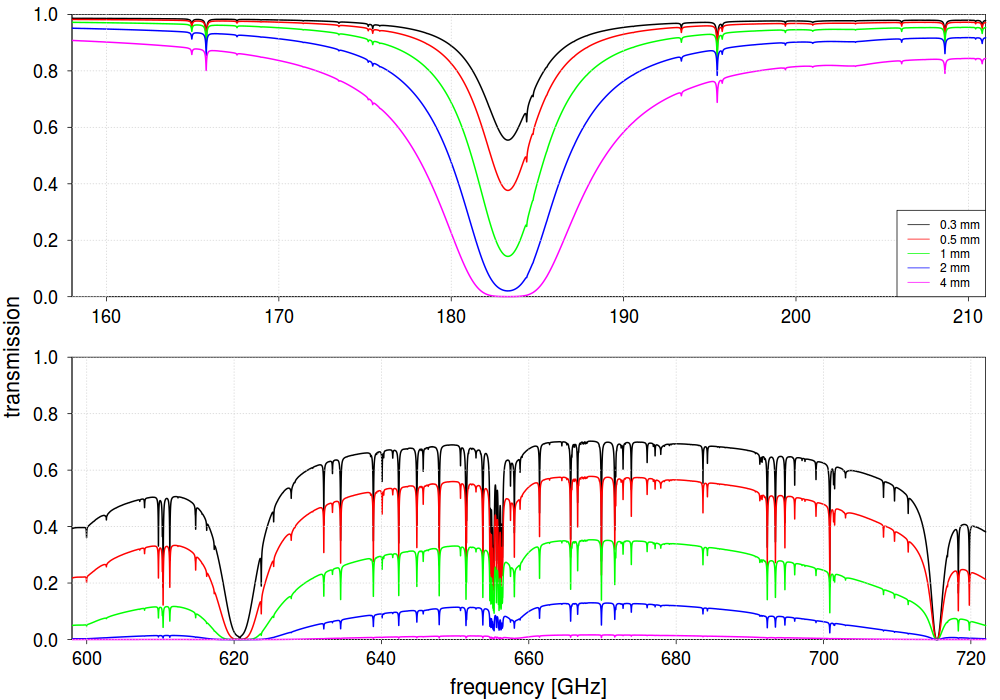Click the "200" frequency tick label

(x=796, y=316)
